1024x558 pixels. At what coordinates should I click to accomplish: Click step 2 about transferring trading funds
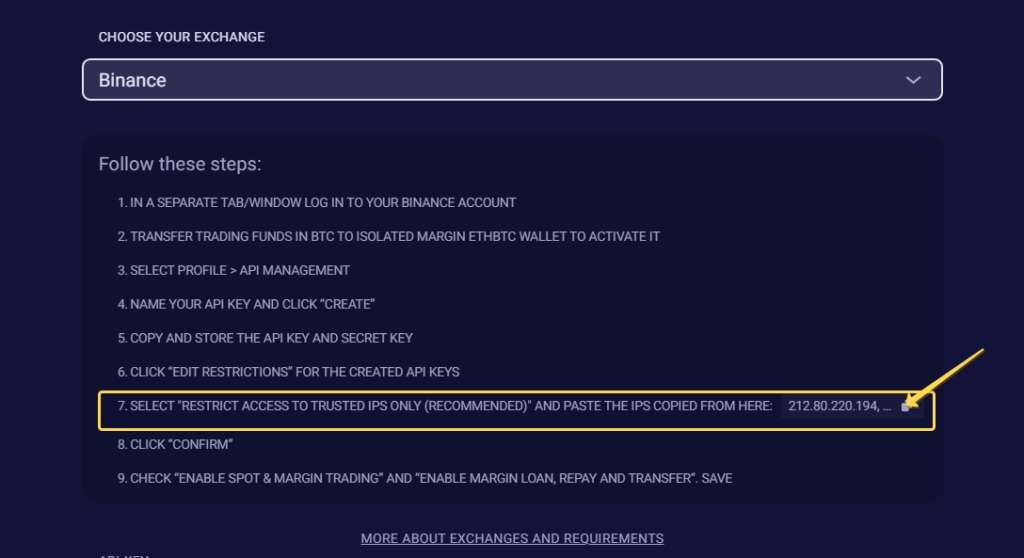tap(389, 237)
